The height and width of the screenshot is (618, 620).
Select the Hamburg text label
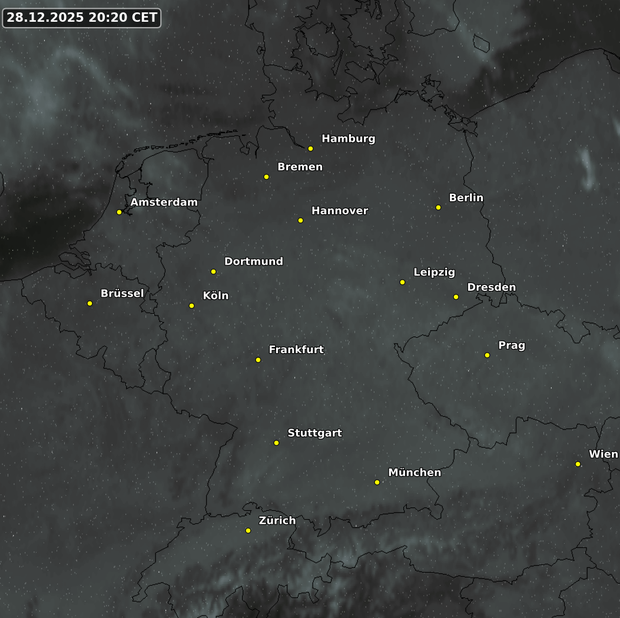[348, 139]
